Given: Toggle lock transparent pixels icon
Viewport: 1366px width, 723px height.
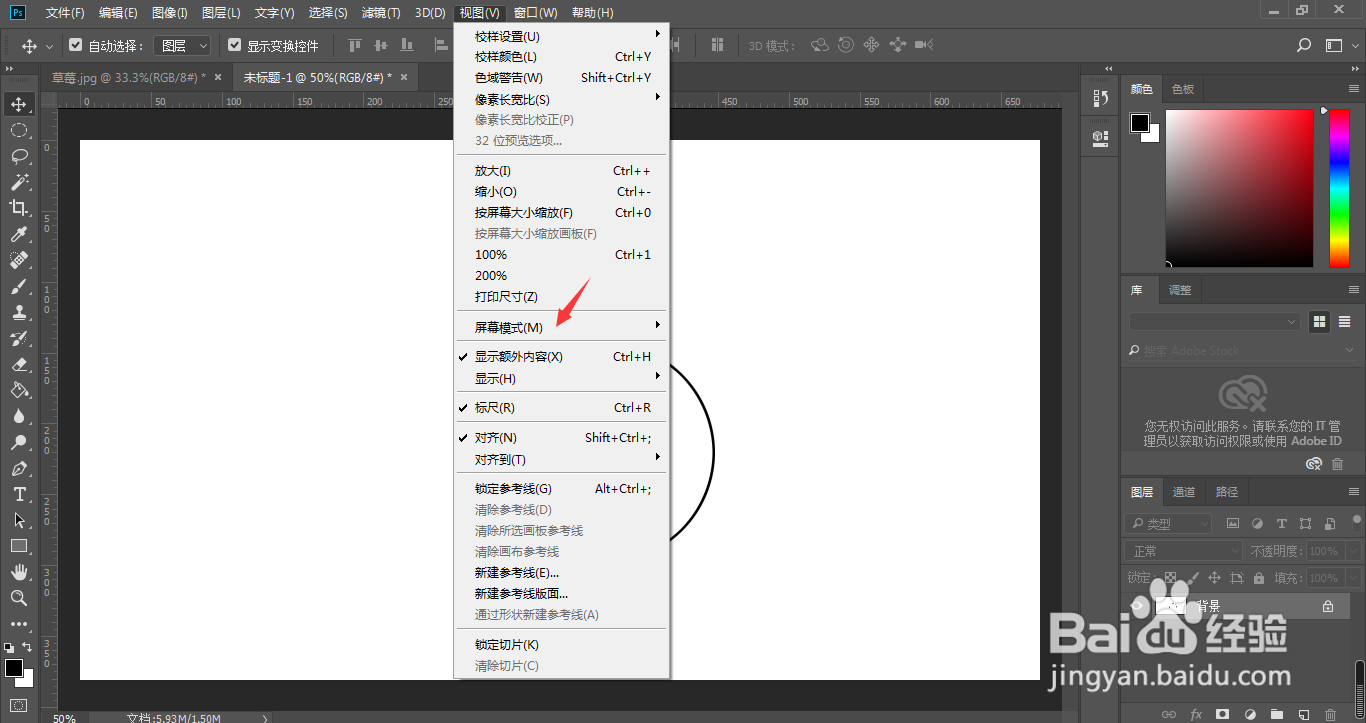Looking at the screenshot, I should [1169, 578].
